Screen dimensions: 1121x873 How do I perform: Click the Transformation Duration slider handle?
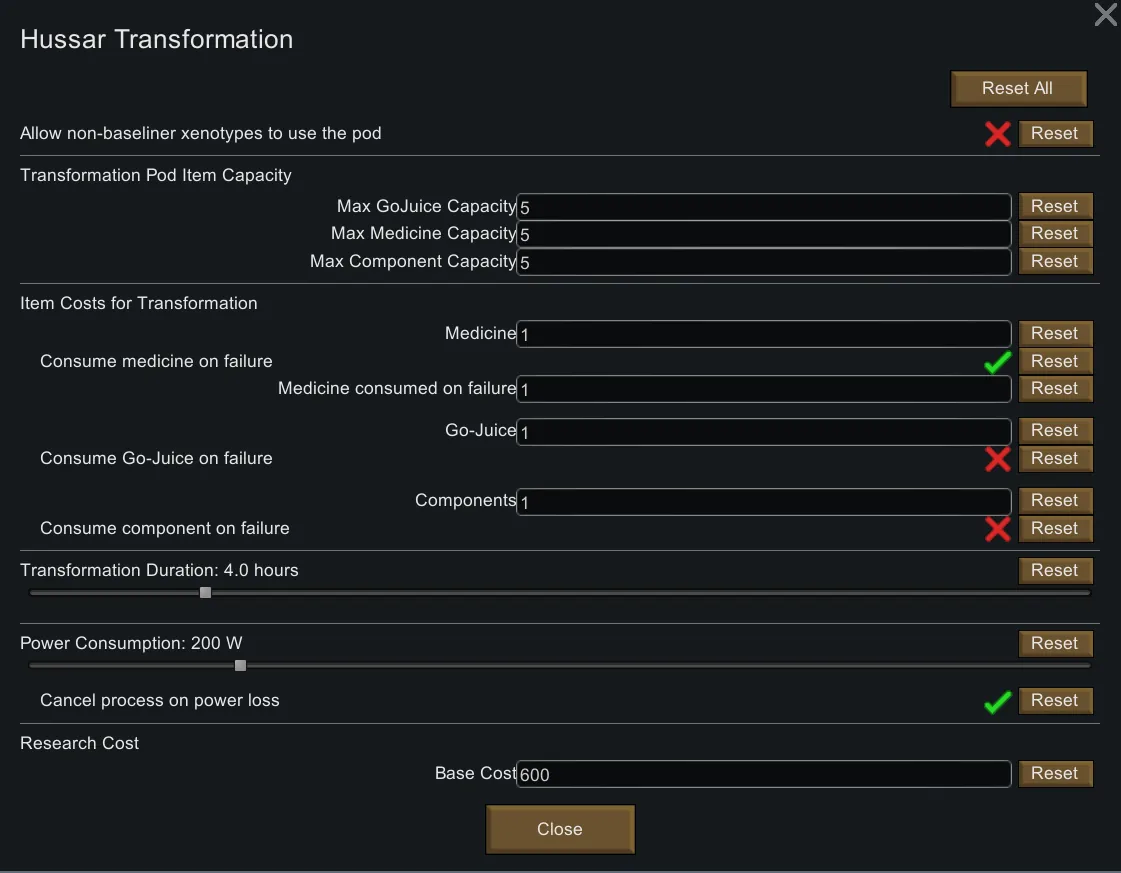click(x=205, y=592)
